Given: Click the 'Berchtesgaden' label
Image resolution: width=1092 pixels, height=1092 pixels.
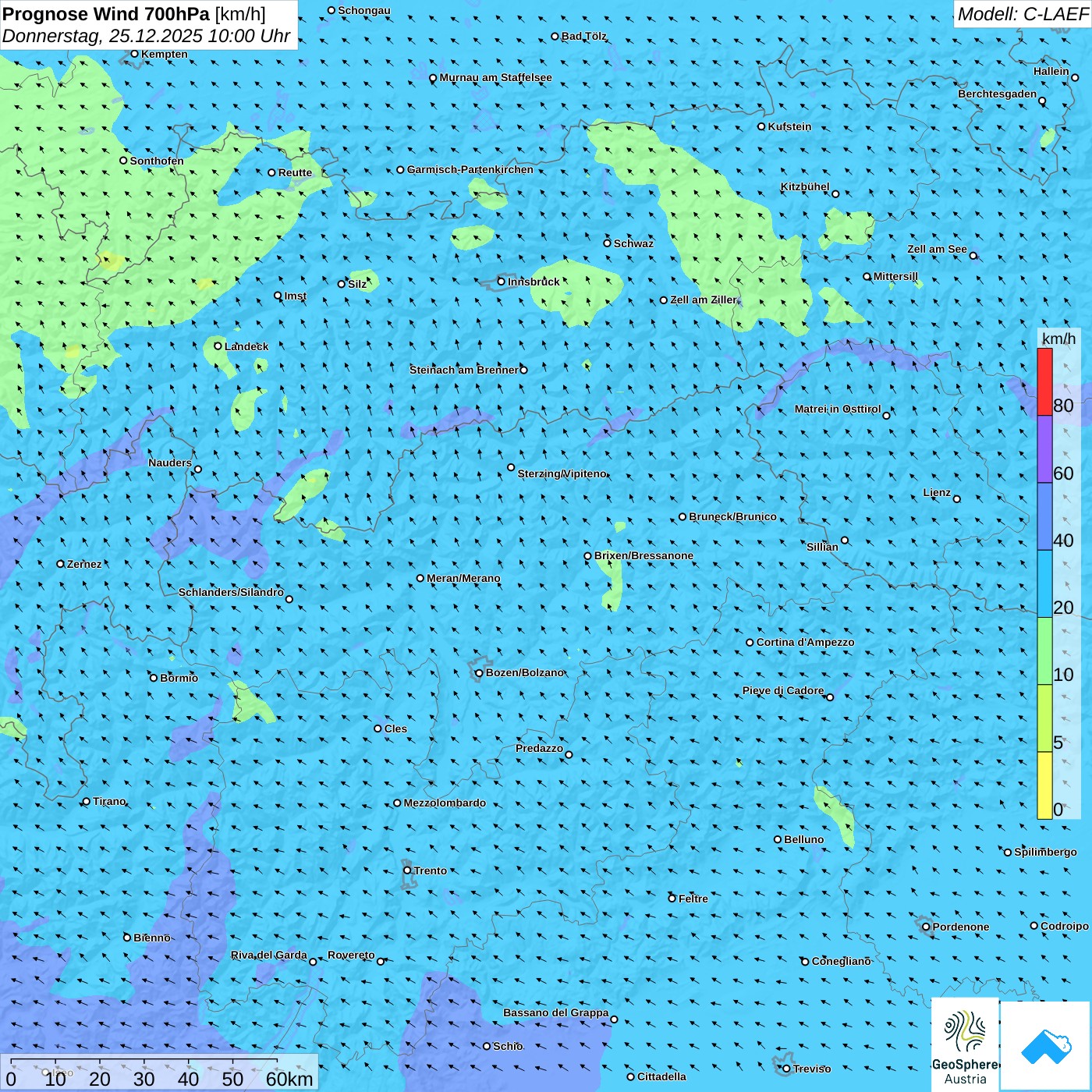Looking at the screenshot, I should 998,94.
